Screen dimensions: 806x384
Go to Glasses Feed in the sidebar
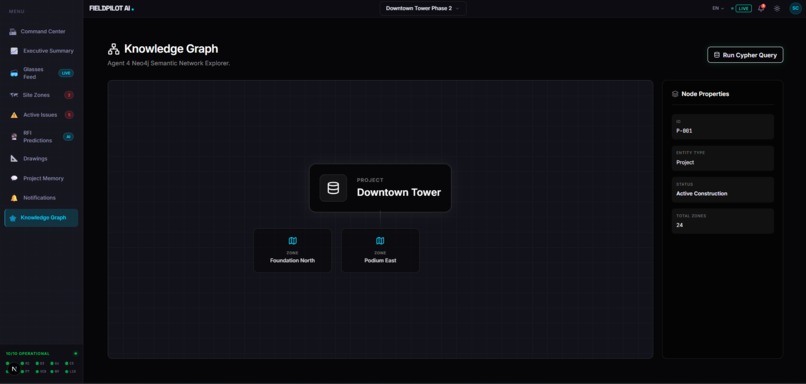[41, 74]
